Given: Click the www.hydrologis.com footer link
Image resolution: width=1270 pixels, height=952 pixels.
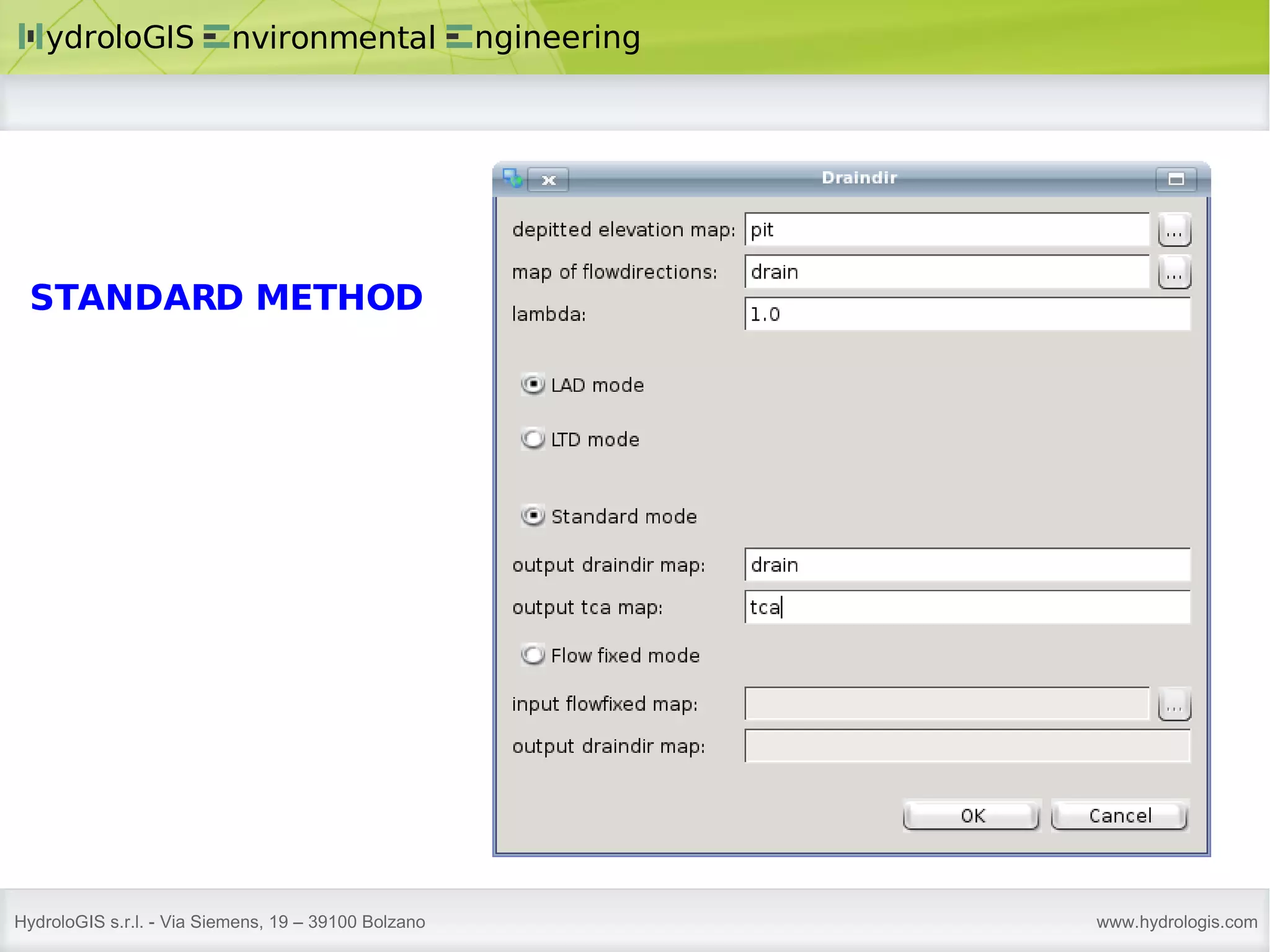Looking at the screenshot, I should click(x=1176, y=922).
